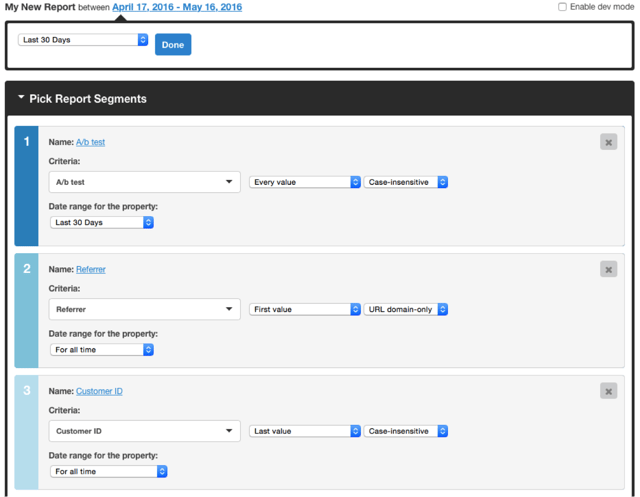This screenshot has height=497, width=640.
Task: Click the Customer ID name link
Action: tap(99, 391)
